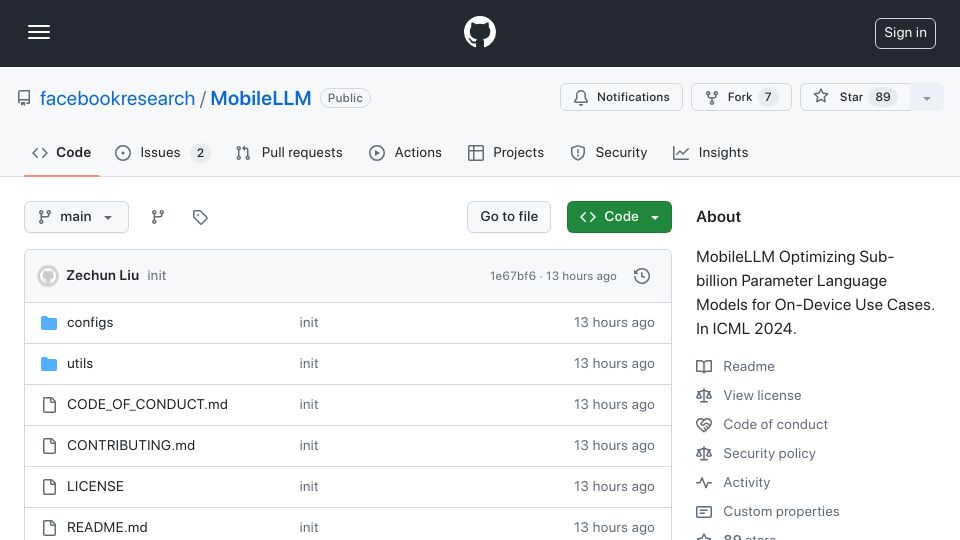Open the LICENSE file
960x540 pixels.
95,487
